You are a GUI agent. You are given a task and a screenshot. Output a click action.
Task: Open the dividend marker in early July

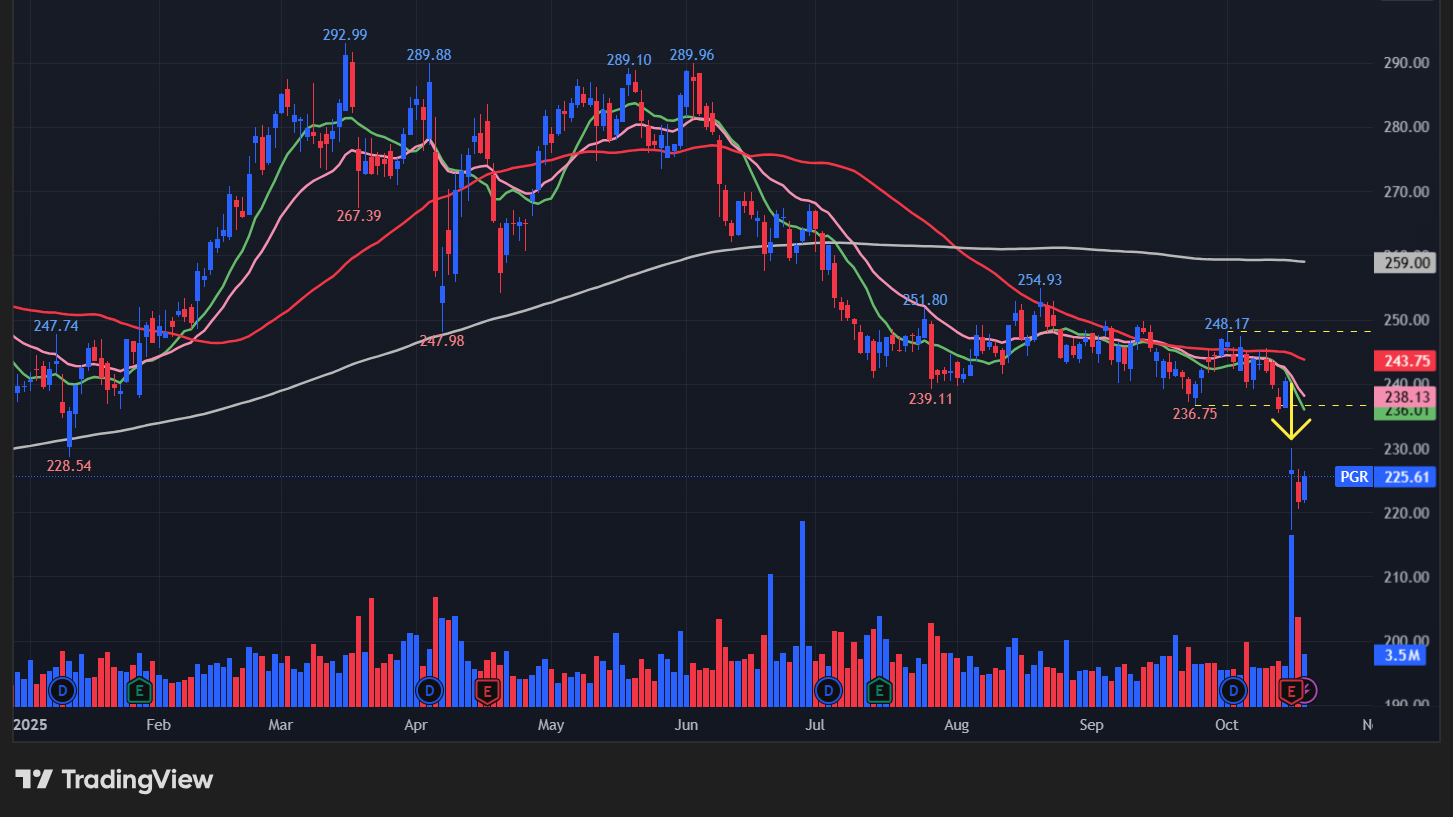pyautogui.click(x=828, y=690)
